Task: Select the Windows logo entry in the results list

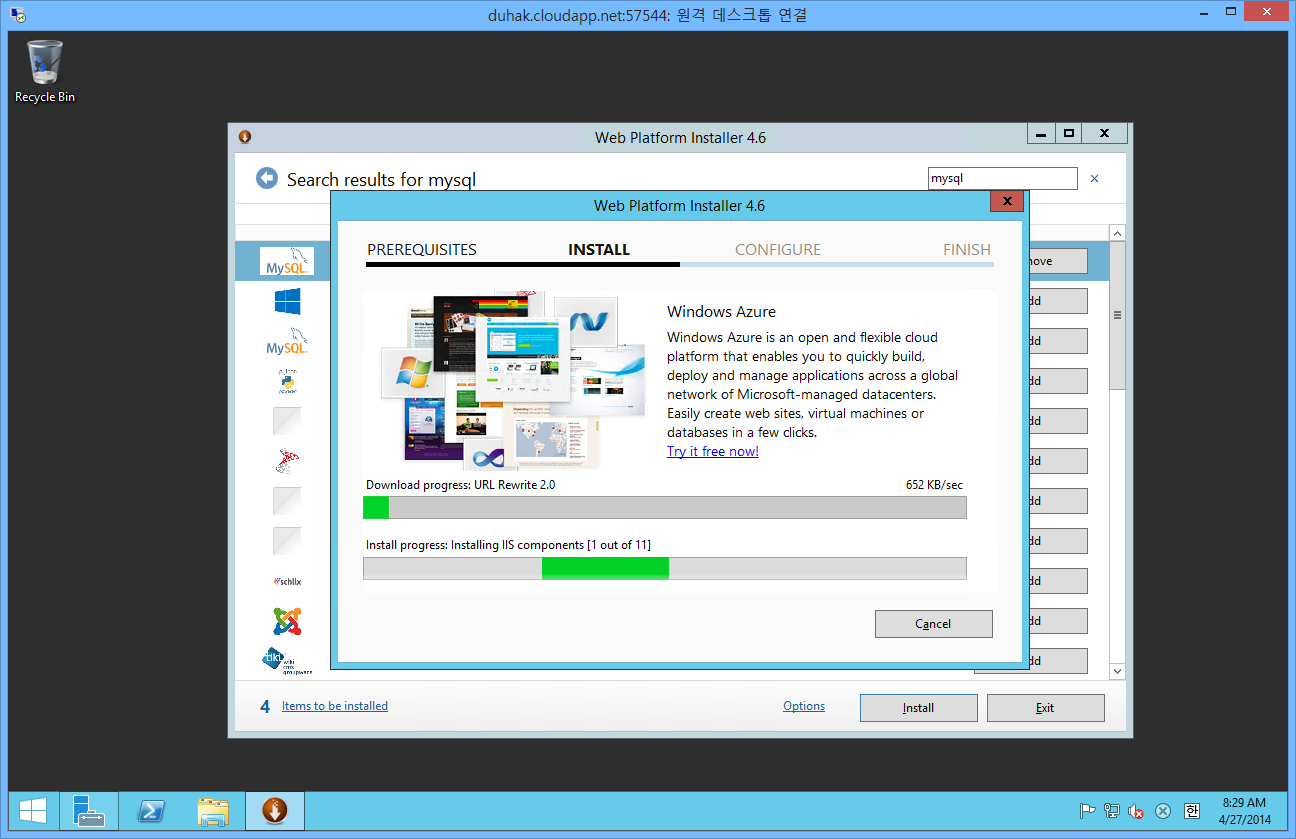Action: coord(287,301)
